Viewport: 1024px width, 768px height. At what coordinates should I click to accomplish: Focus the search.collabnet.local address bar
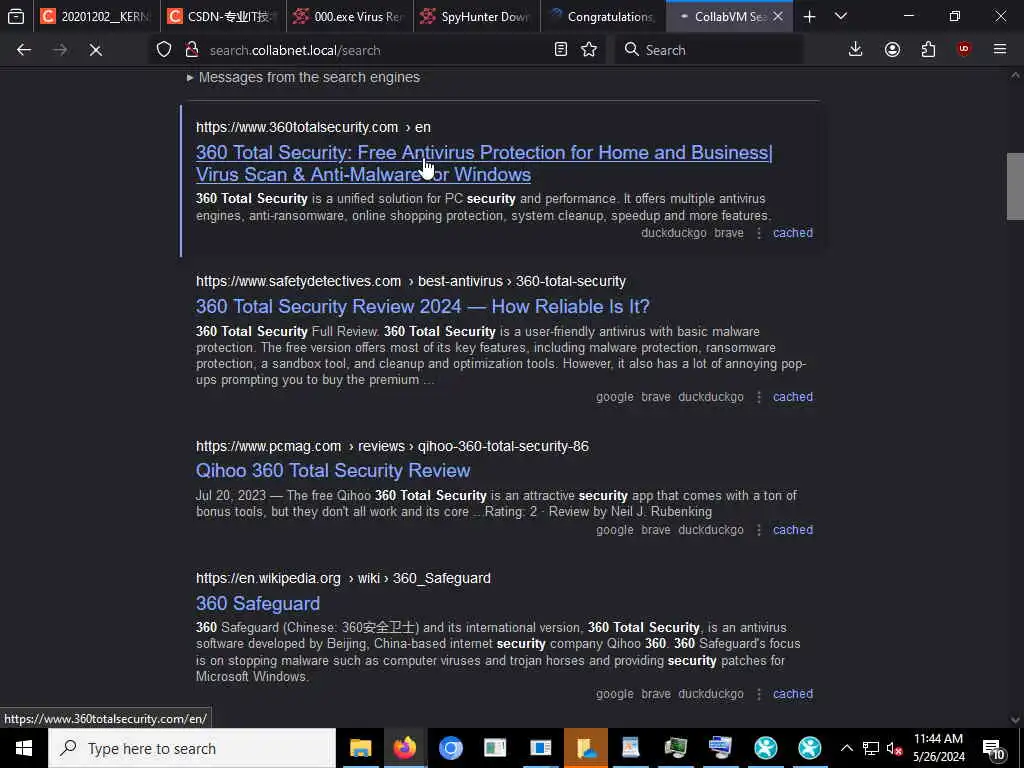point(376,50)
